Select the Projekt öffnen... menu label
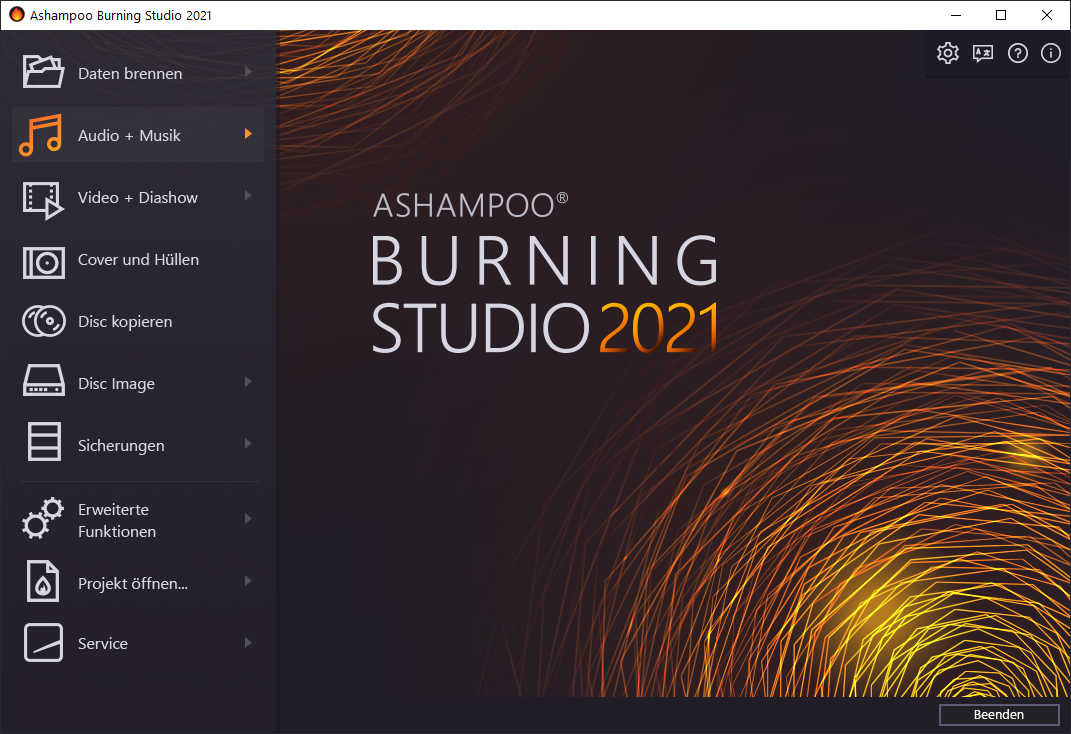 pos(133,584)
